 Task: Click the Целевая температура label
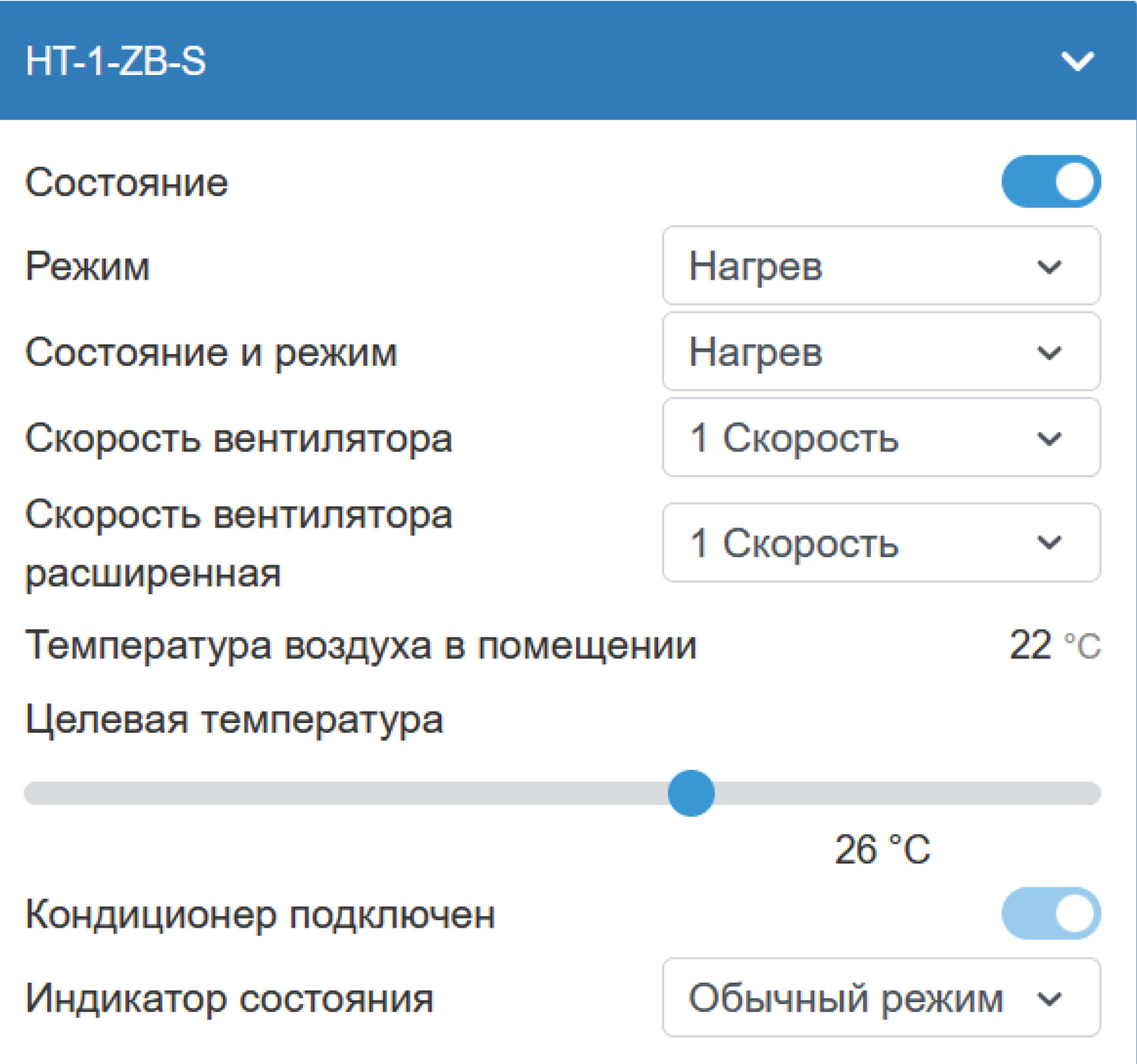(235, 721)
